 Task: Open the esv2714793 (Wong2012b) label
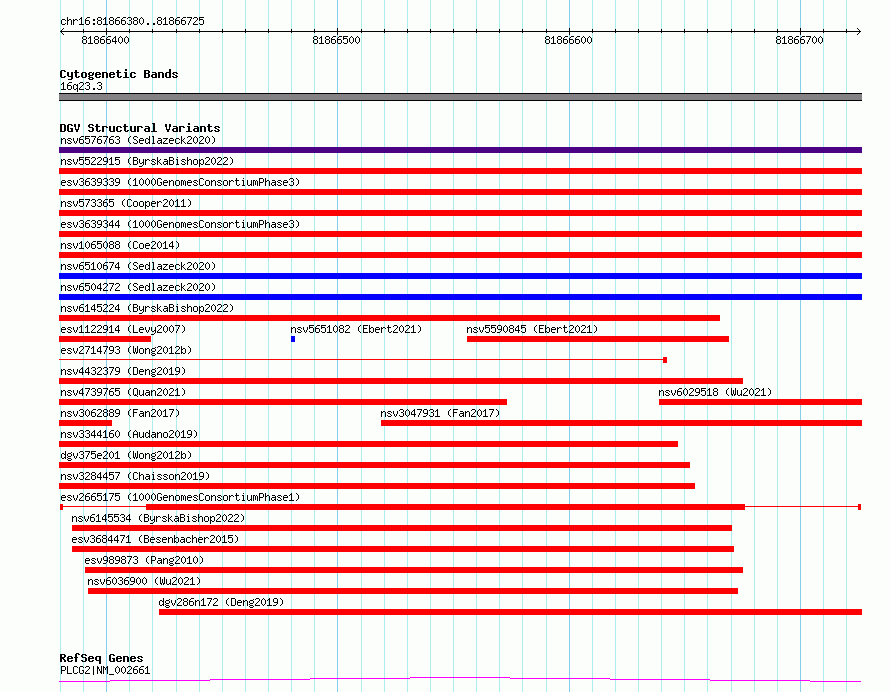click(x=126, y=350)
